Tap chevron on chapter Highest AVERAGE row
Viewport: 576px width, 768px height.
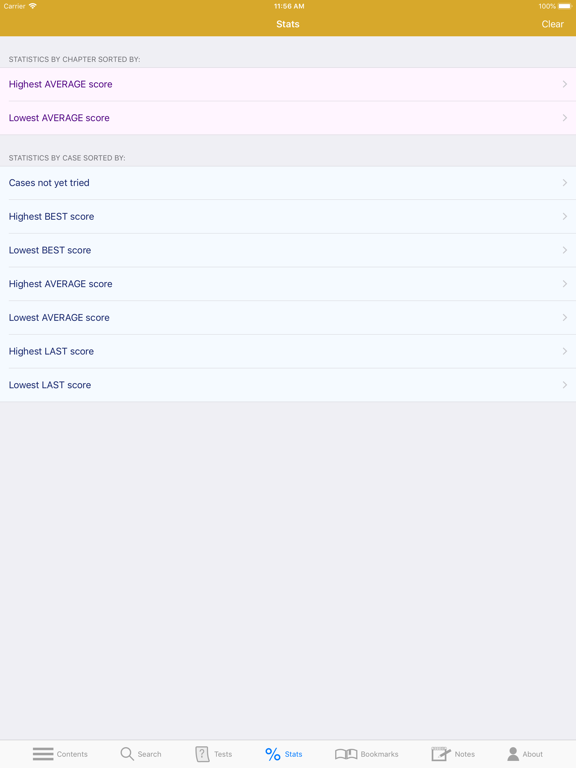[565, 84]
